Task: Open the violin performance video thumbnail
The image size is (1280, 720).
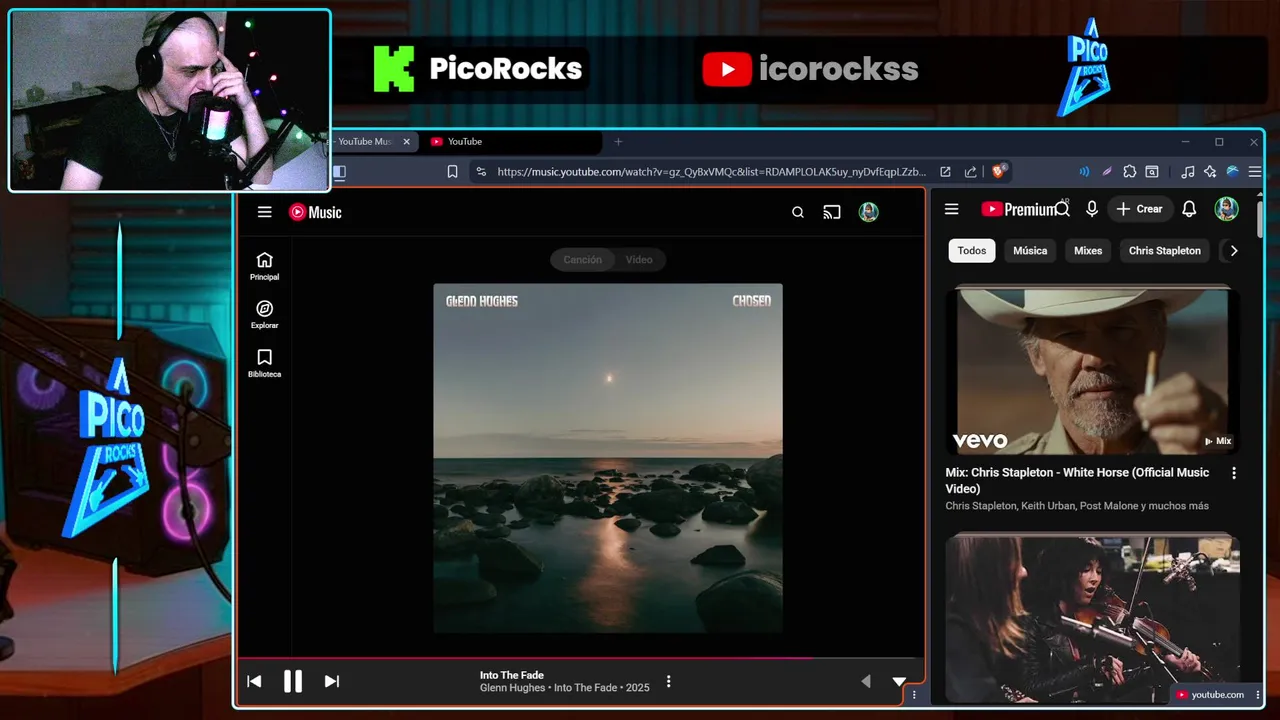Action: pos(1092,618)
